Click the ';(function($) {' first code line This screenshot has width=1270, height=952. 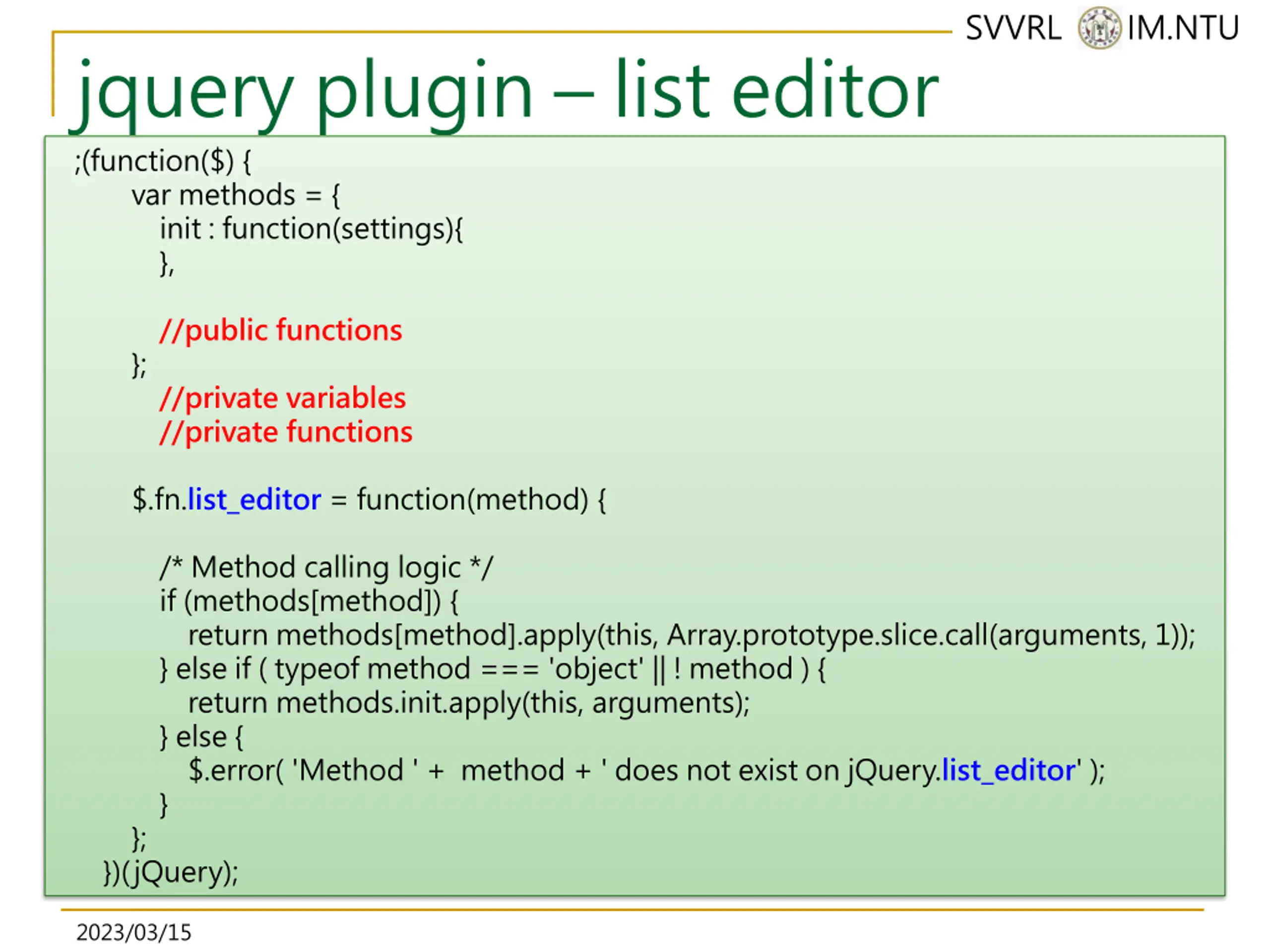[x=163, y=161]
